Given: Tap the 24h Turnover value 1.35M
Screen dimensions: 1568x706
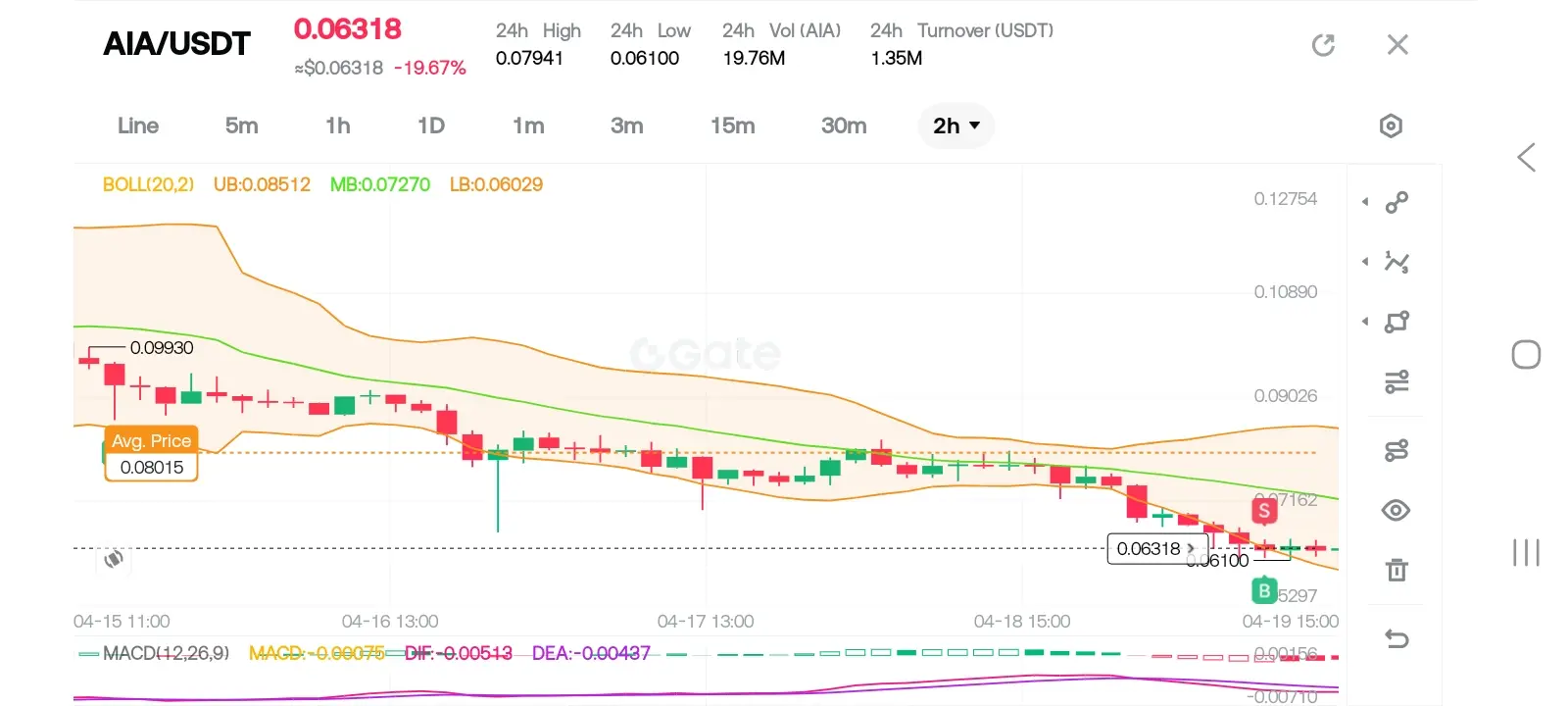Looking at the screenshot, I should pos(897,58).
